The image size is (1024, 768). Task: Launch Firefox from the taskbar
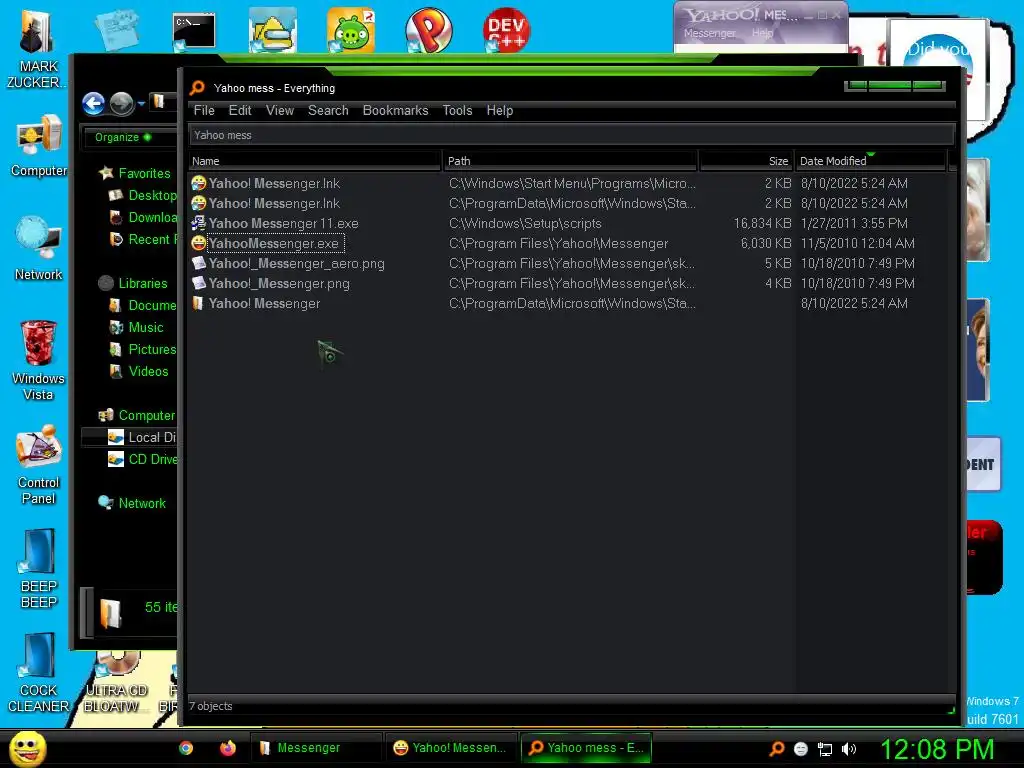click(x=227, y=748)
